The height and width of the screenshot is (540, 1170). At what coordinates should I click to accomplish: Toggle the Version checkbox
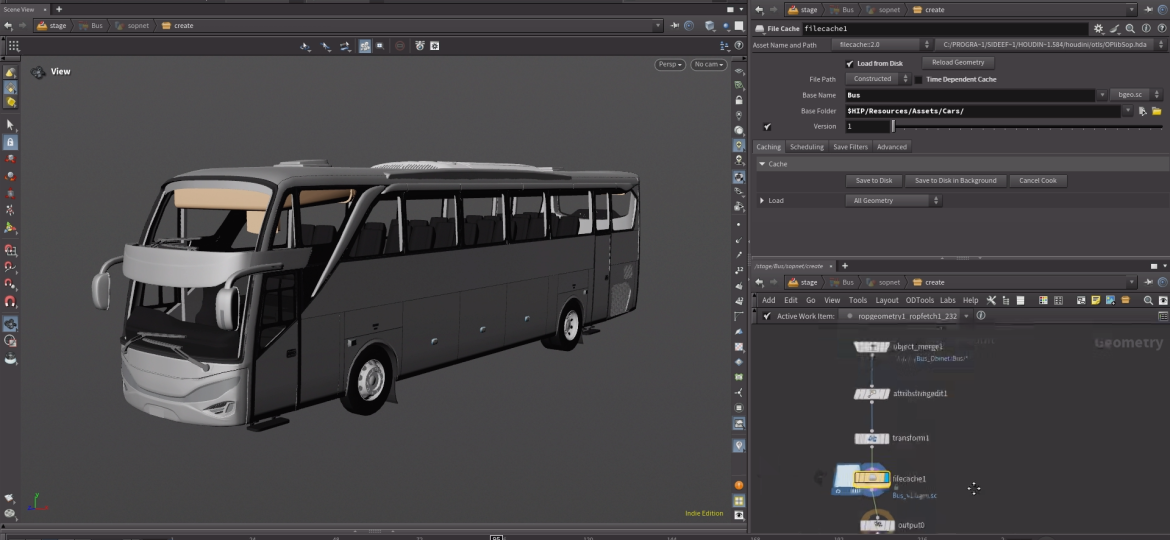coord(767,127)
